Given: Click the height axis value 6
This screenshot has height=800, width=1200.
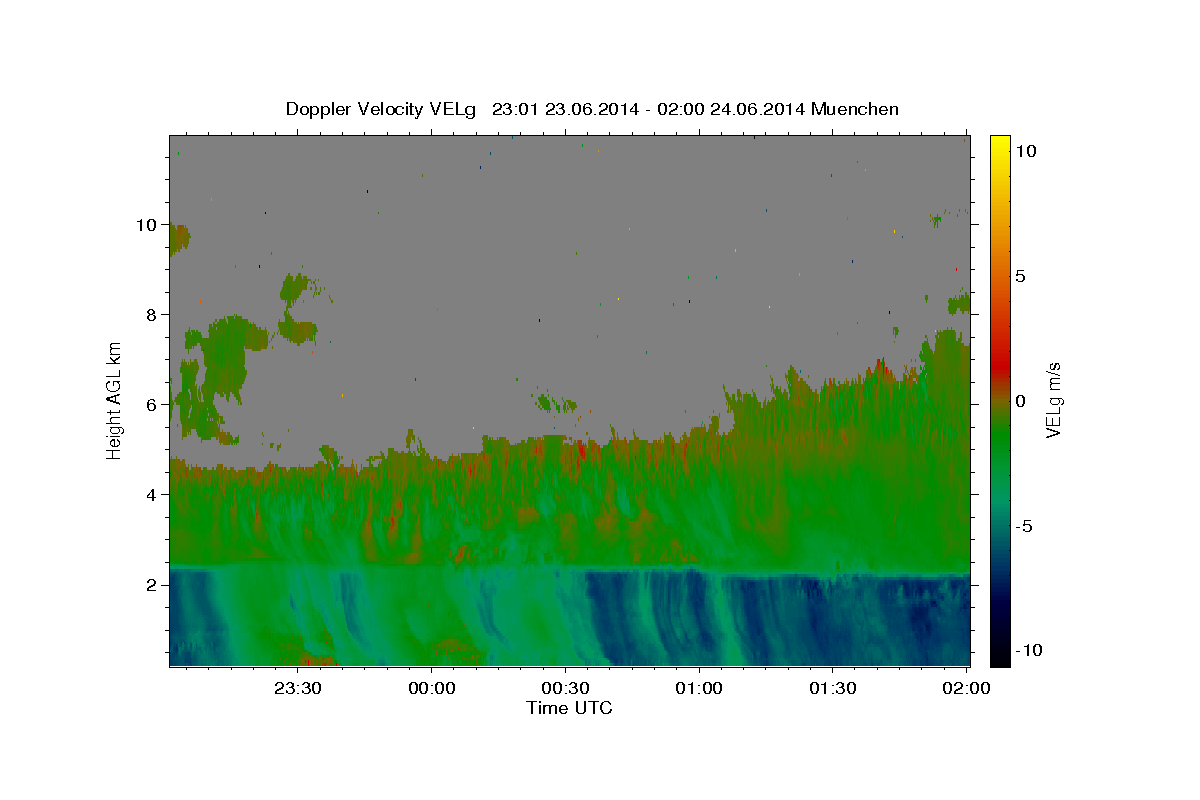Looking at the screenshot, I should (x=153, y=405).
